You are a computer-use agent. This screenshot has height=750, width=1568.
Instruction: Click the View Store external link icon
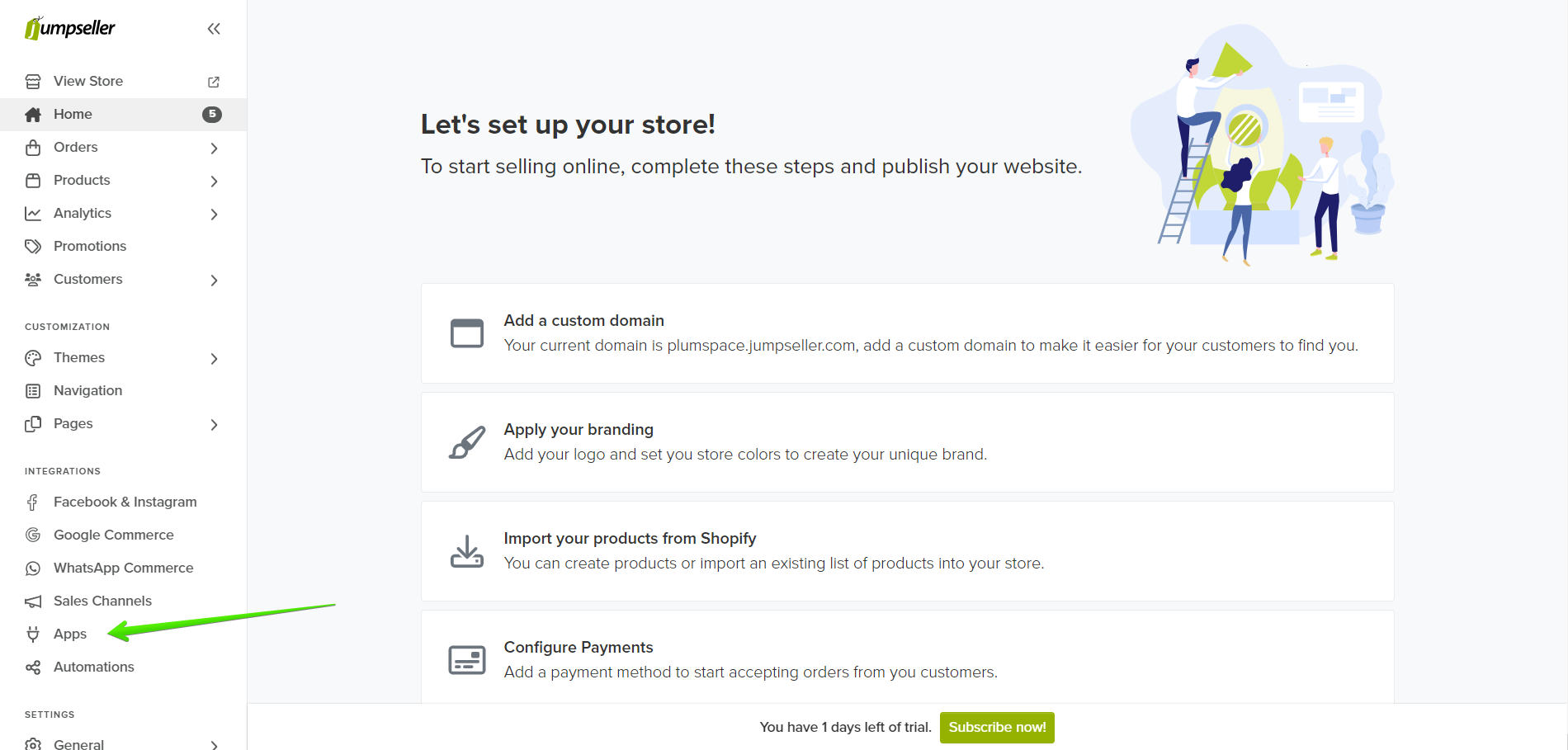214,82
